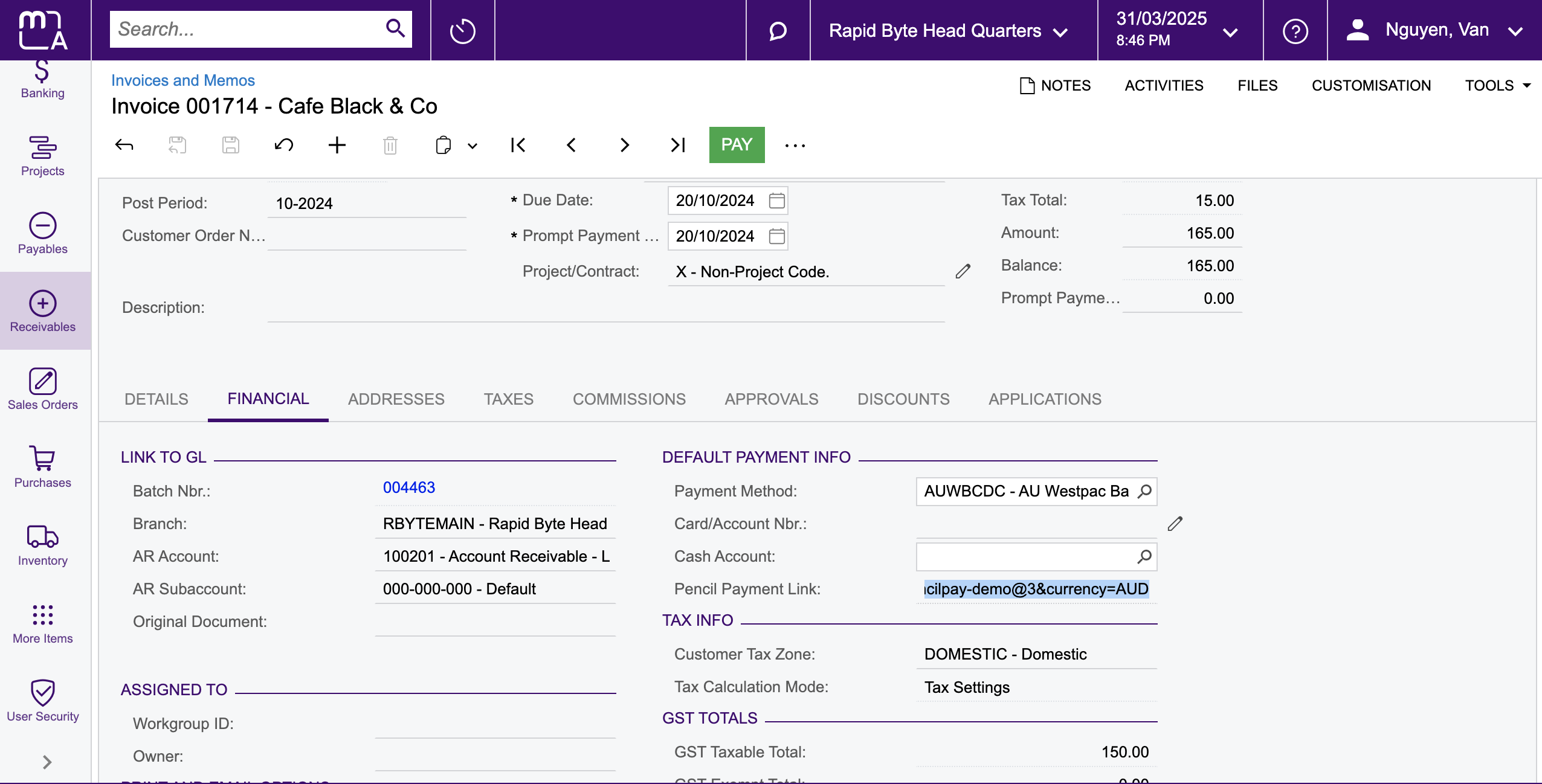Switch to the Addresses tab
Image resolution: width=1542 pixels, height=784 pixels.
[x=396, y=399]
